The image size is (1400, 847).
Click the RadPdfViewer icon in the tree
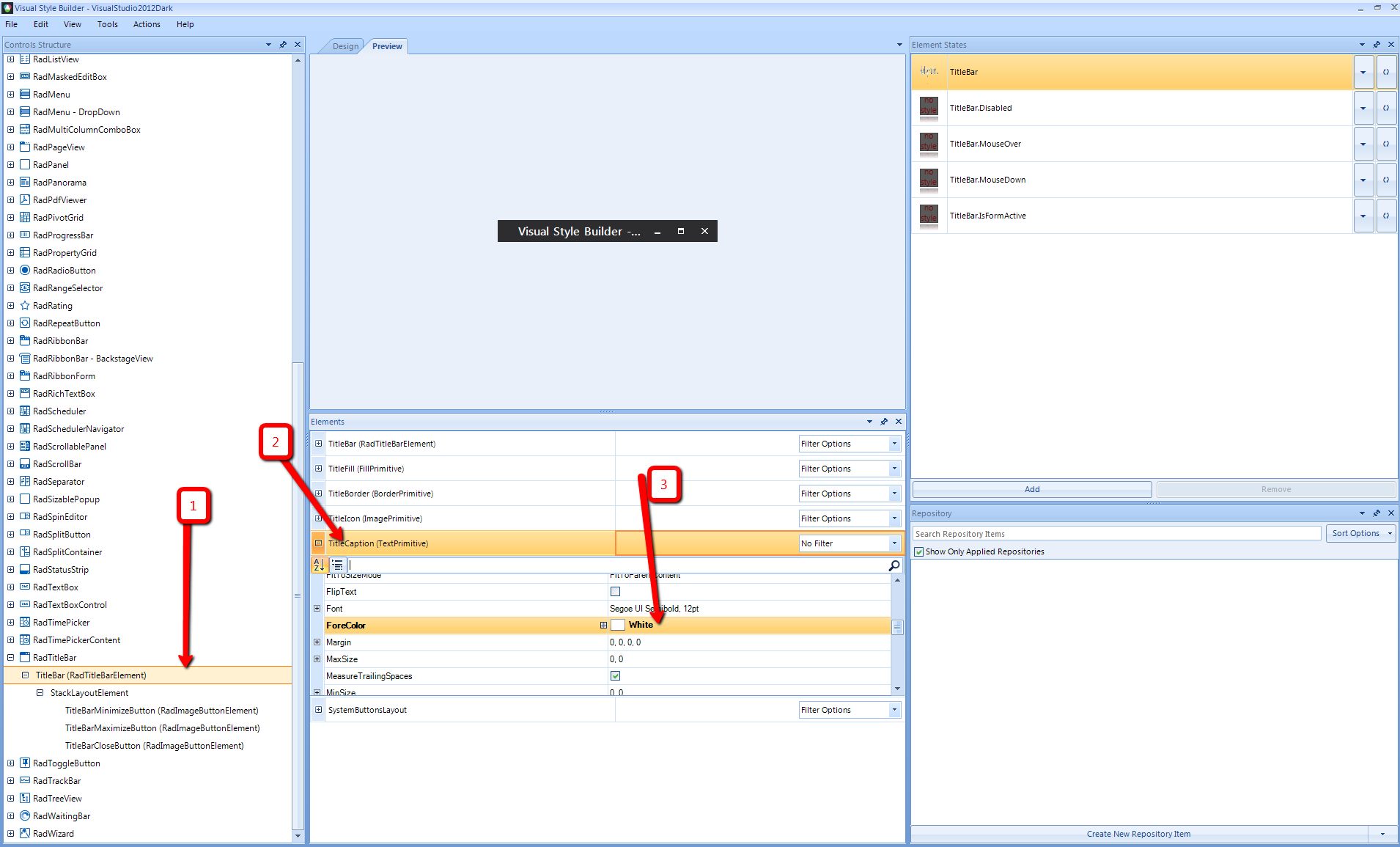pos(25,200)
